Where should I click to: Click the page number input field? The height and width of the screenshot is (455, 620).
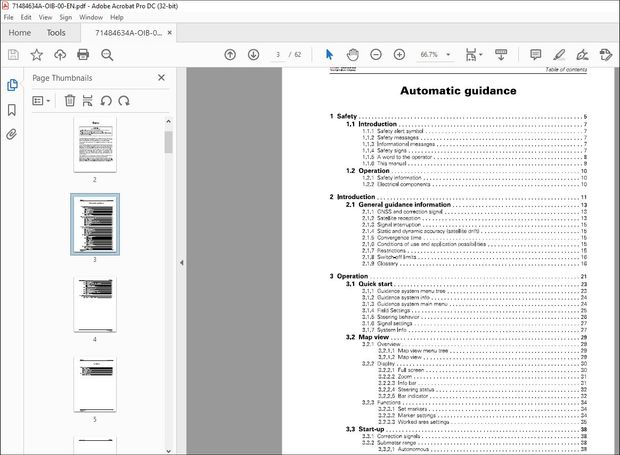[x=278, y=55]
